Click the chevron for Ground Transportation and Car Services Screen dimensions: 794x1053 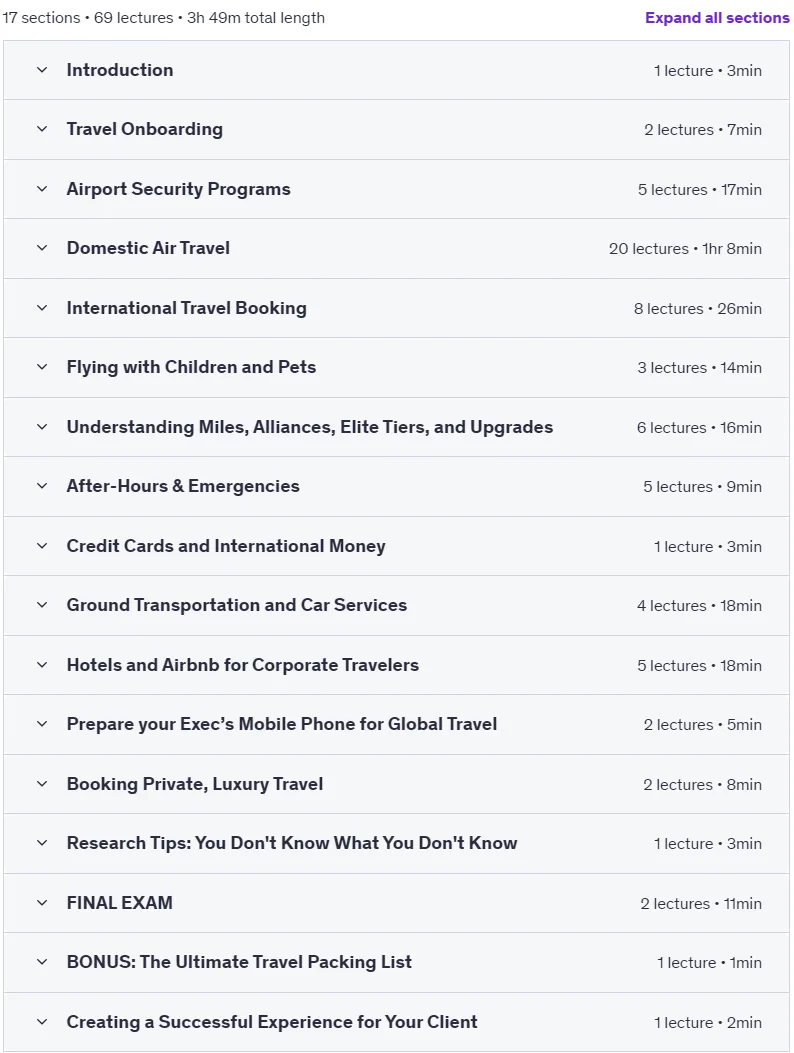[x=42, y=604]
